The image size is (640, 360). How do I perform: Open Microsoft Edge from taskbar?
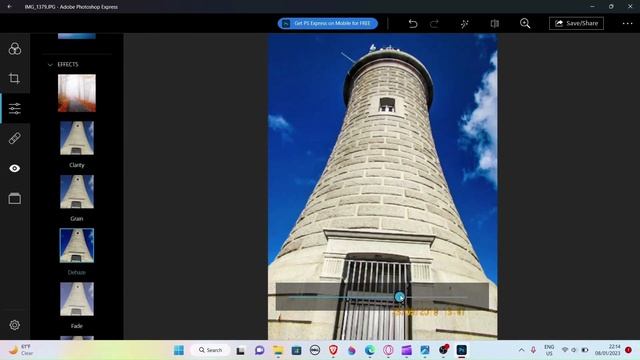point(370,350)
